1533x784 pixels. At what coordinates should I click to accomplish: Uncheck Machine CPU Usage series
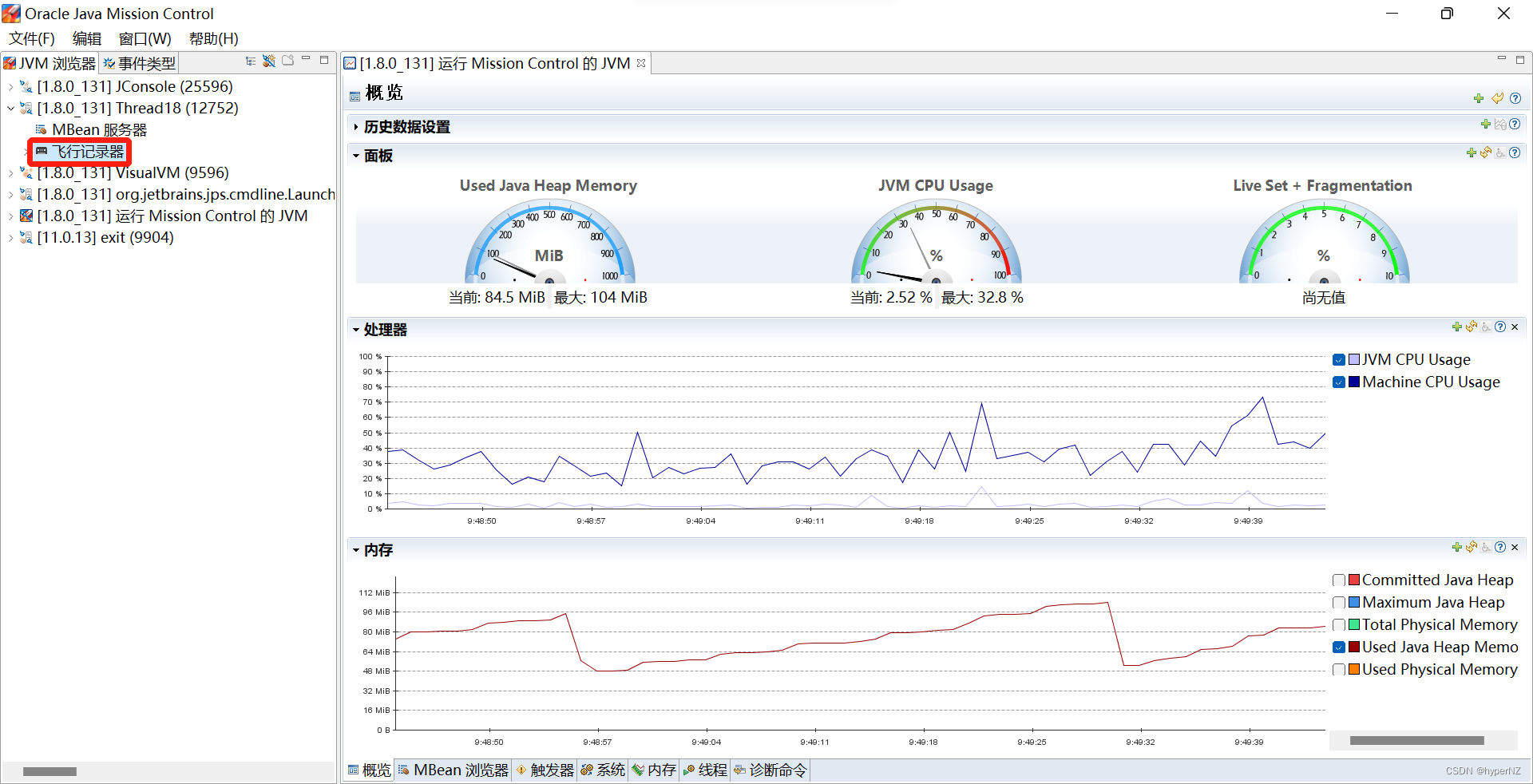(x=1339, y=382)
